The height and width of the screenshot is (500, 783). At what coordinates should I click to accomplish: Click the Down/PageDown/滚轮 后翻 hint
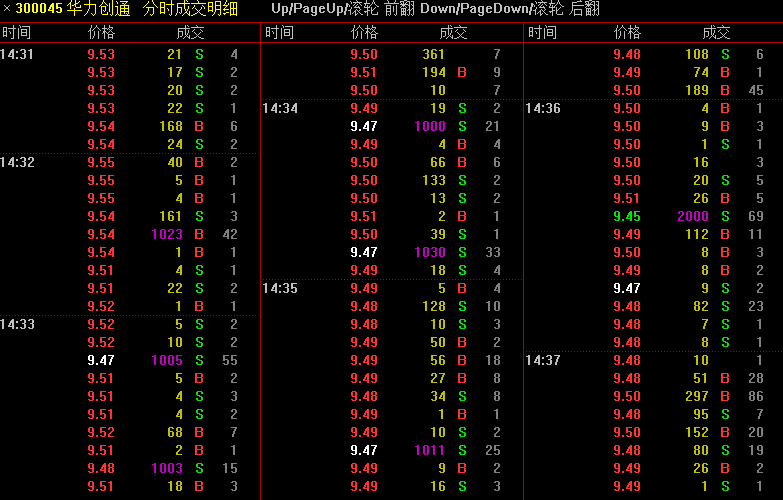click(510, 8)
